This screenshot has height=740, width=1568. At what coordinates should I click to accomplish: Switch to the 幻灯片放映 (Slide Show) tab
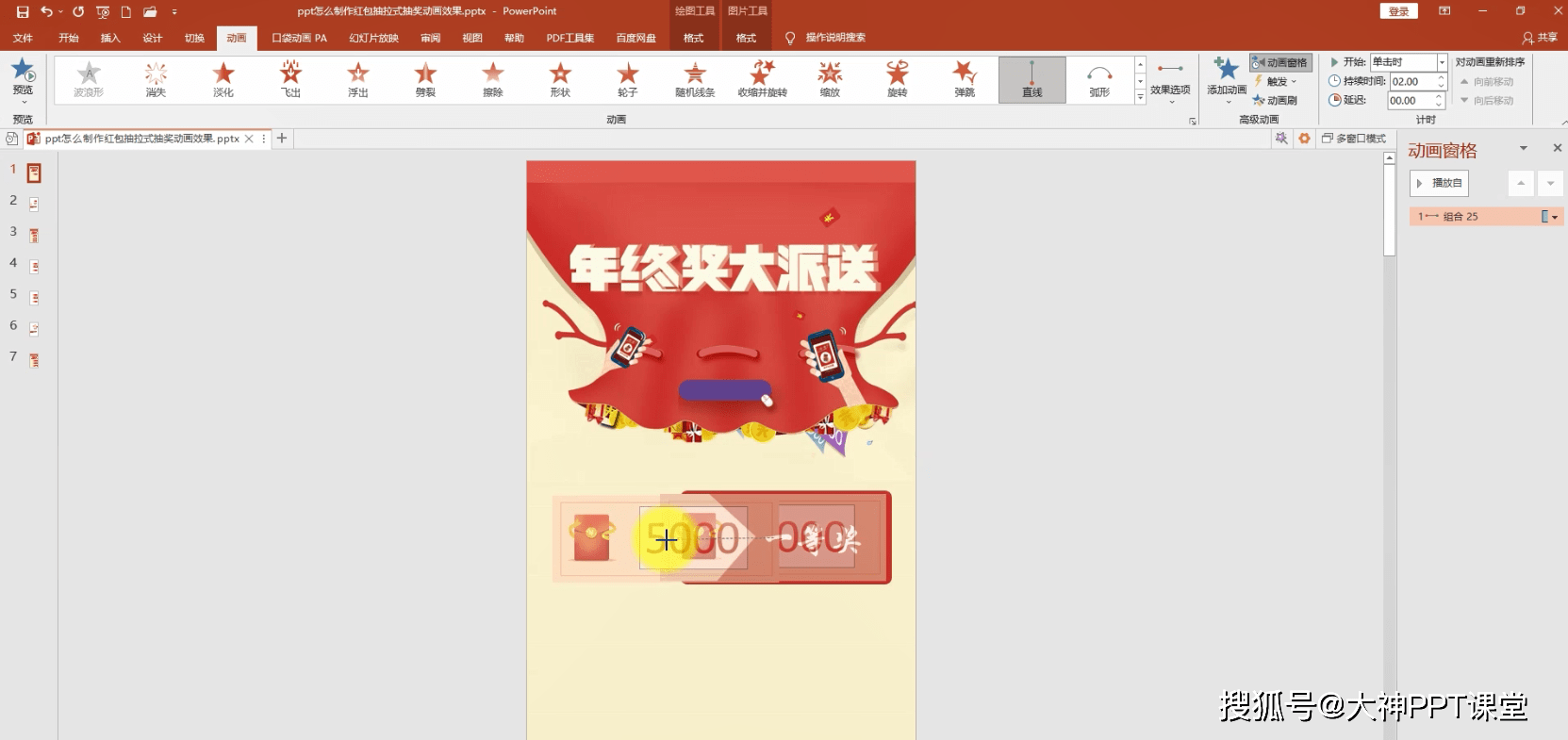(373, 38)
